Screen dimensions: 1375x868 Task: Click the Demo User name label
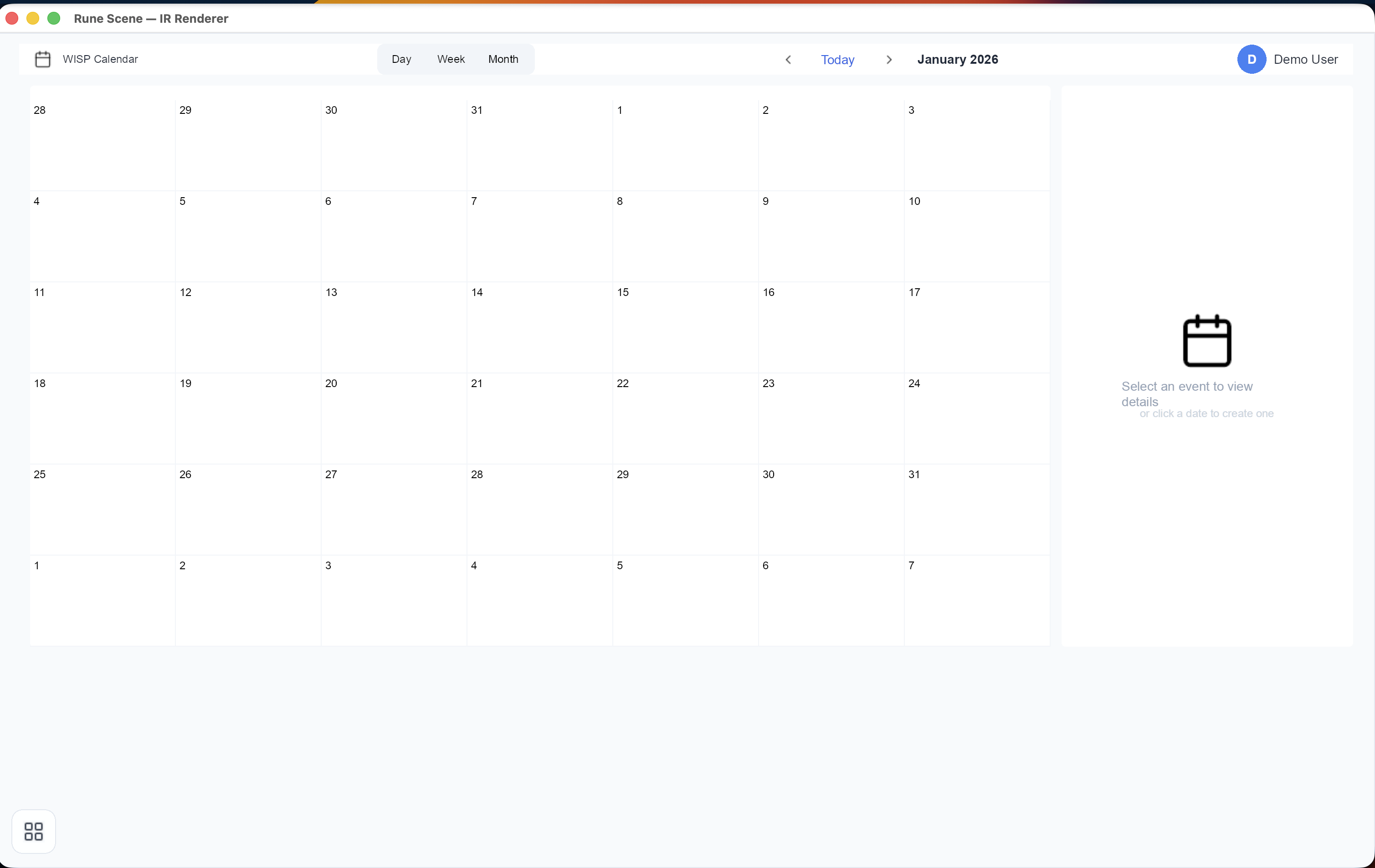1306,59
